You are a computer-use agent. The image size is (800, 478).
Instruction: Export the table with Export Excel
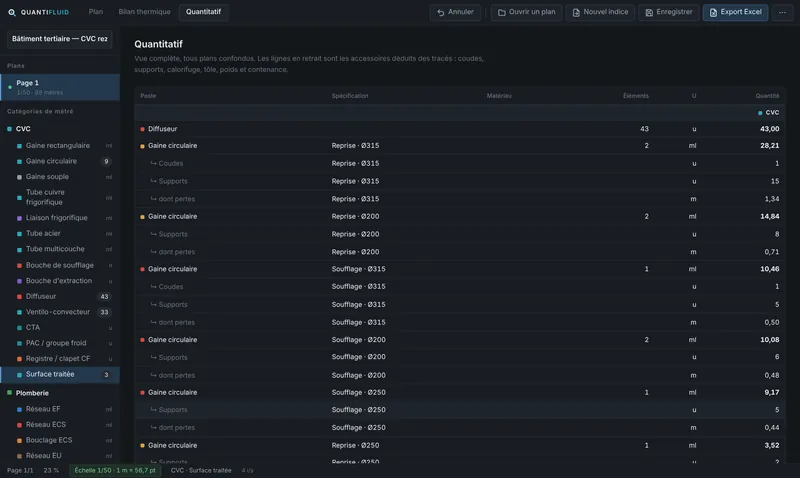[735, 12]
